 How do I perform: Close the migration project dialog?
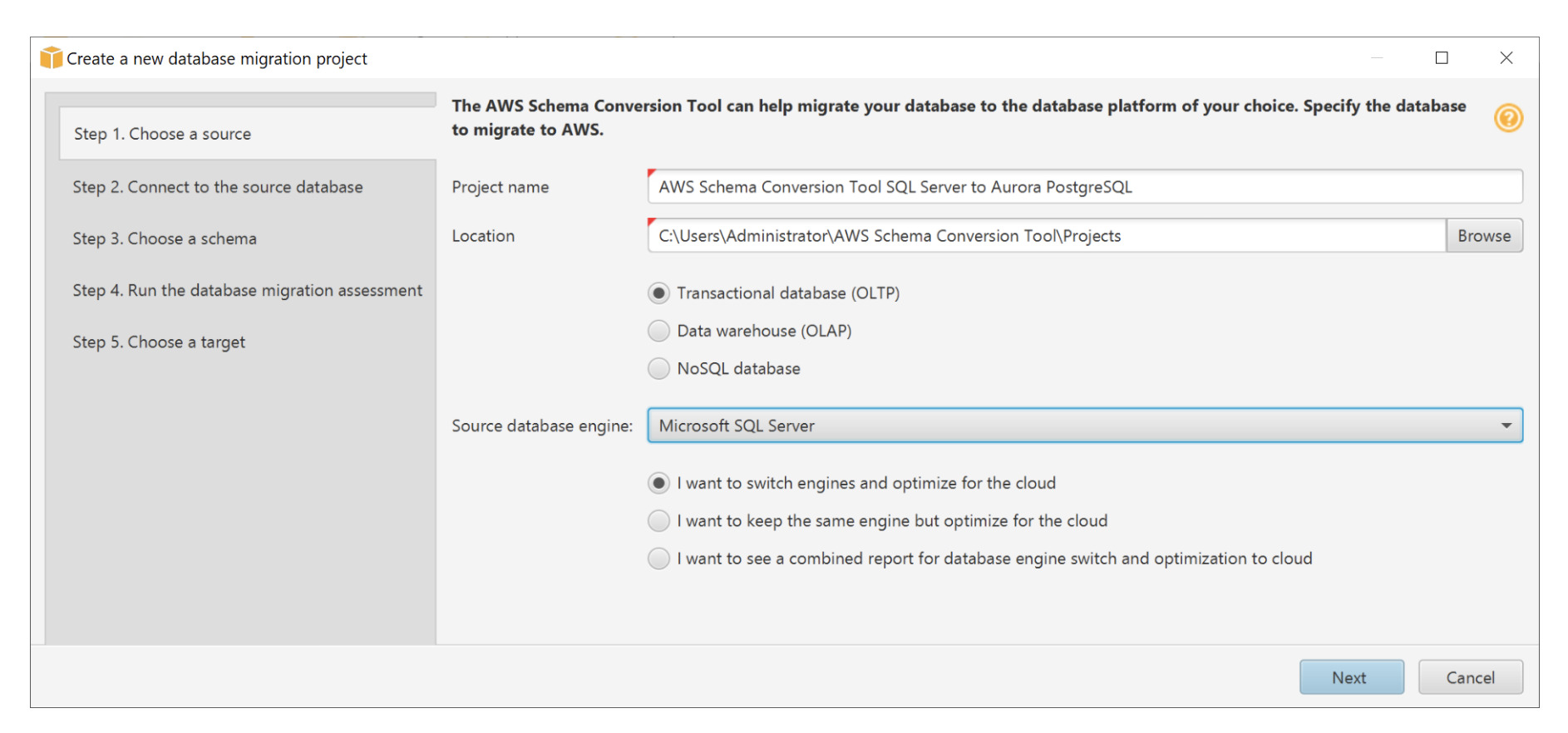pyautogui.click(x=1506, y=58)
